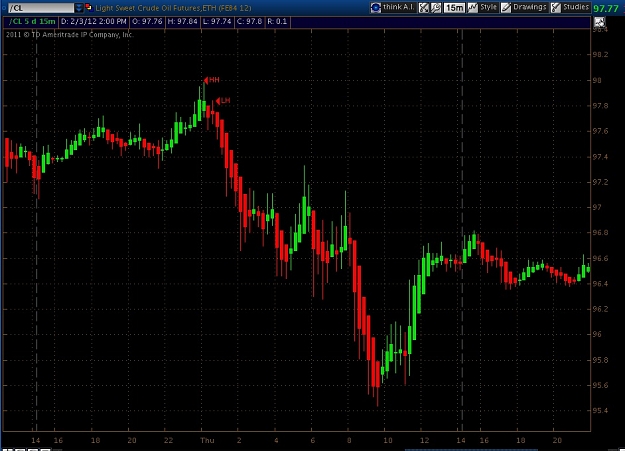Click the 95.4 price axis label
Image resolution: width=625 pixels, height=451 pixels.
tap(600, 411)
